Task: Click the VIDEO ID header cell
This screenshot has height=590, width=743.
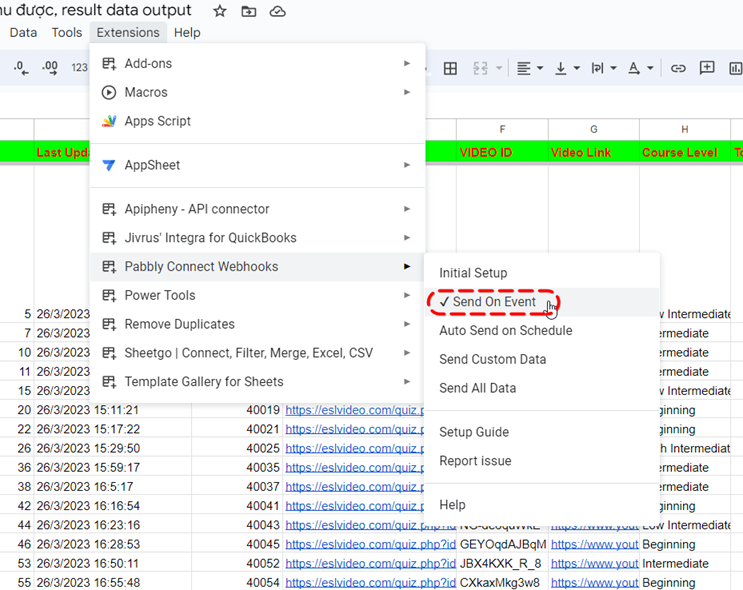Action: coord(502,153)
